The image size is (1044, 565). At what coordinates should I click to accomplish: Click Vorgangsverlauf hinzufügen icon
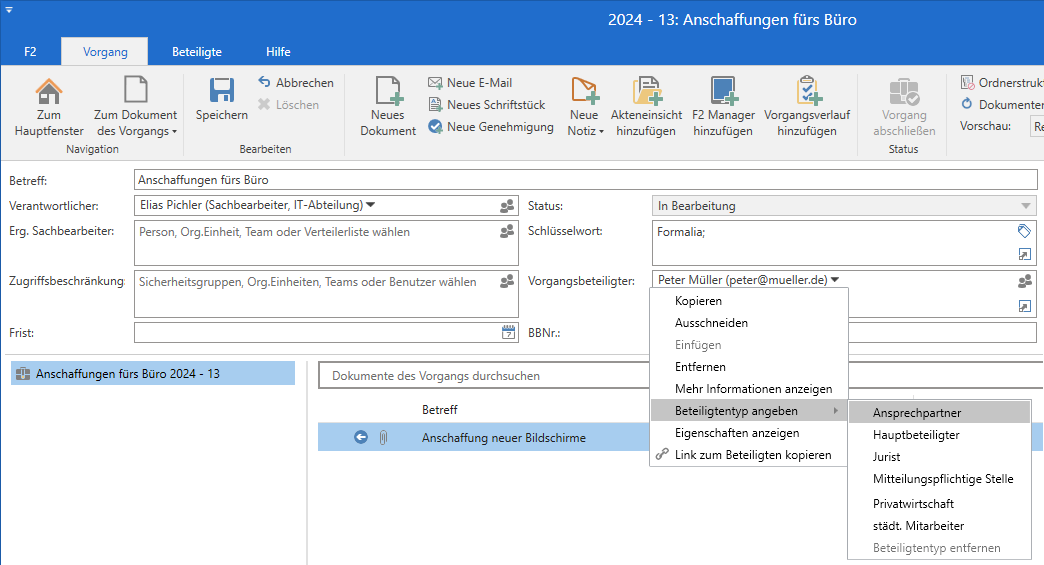click(806, 92)
